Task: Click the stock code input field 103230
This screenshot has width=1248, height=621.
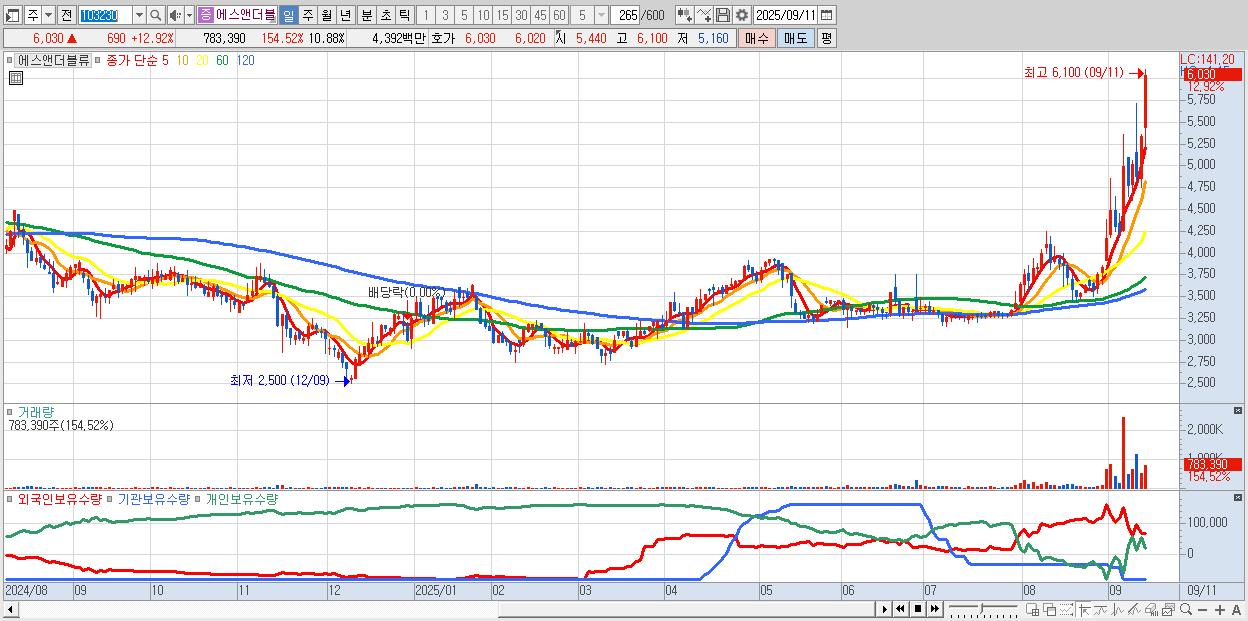Action: [x=106, y=15]
